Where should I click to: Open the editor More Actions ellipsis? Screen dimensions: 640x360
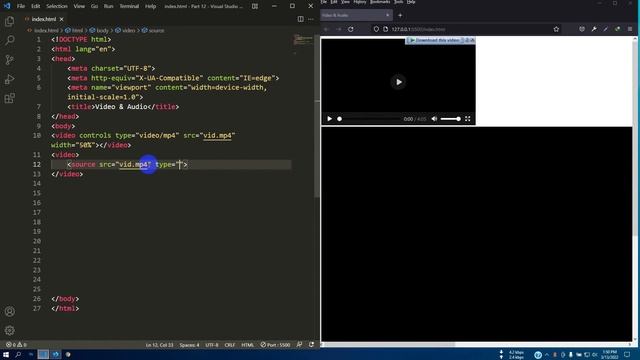tap(311, 19)
